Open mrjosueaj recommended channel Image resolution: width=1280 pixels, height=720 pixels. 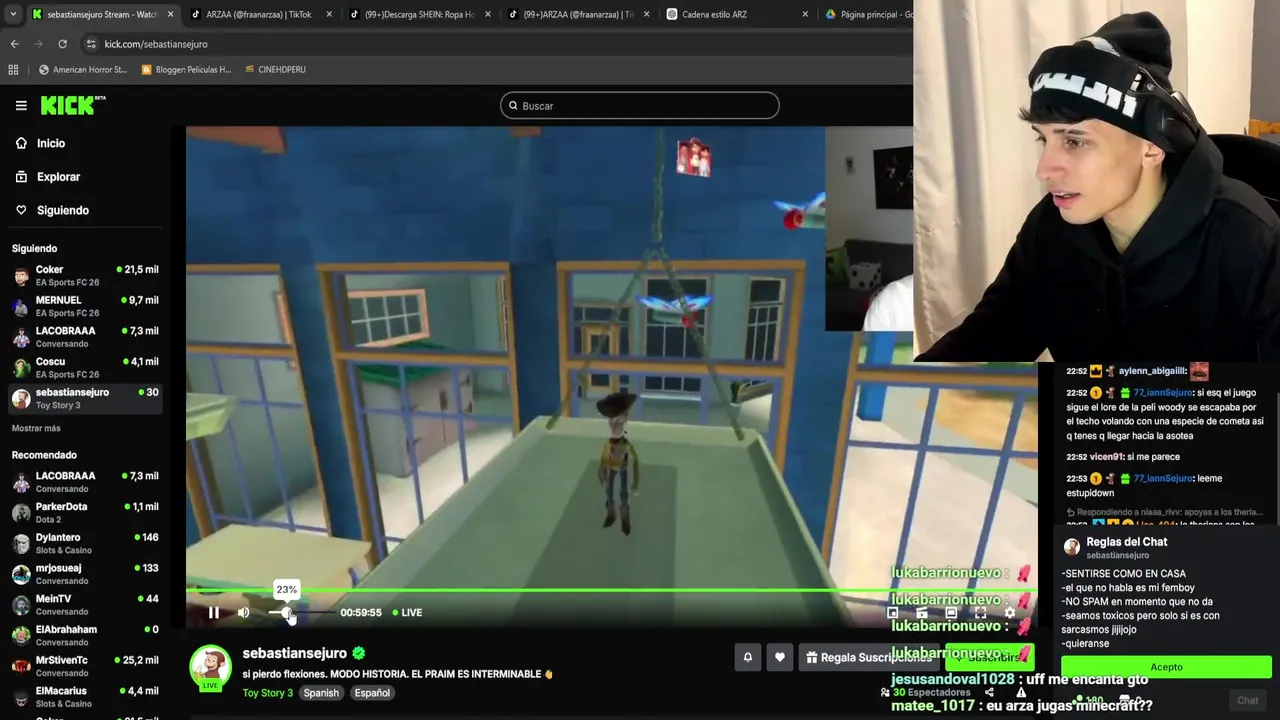[x=85, y=574]
